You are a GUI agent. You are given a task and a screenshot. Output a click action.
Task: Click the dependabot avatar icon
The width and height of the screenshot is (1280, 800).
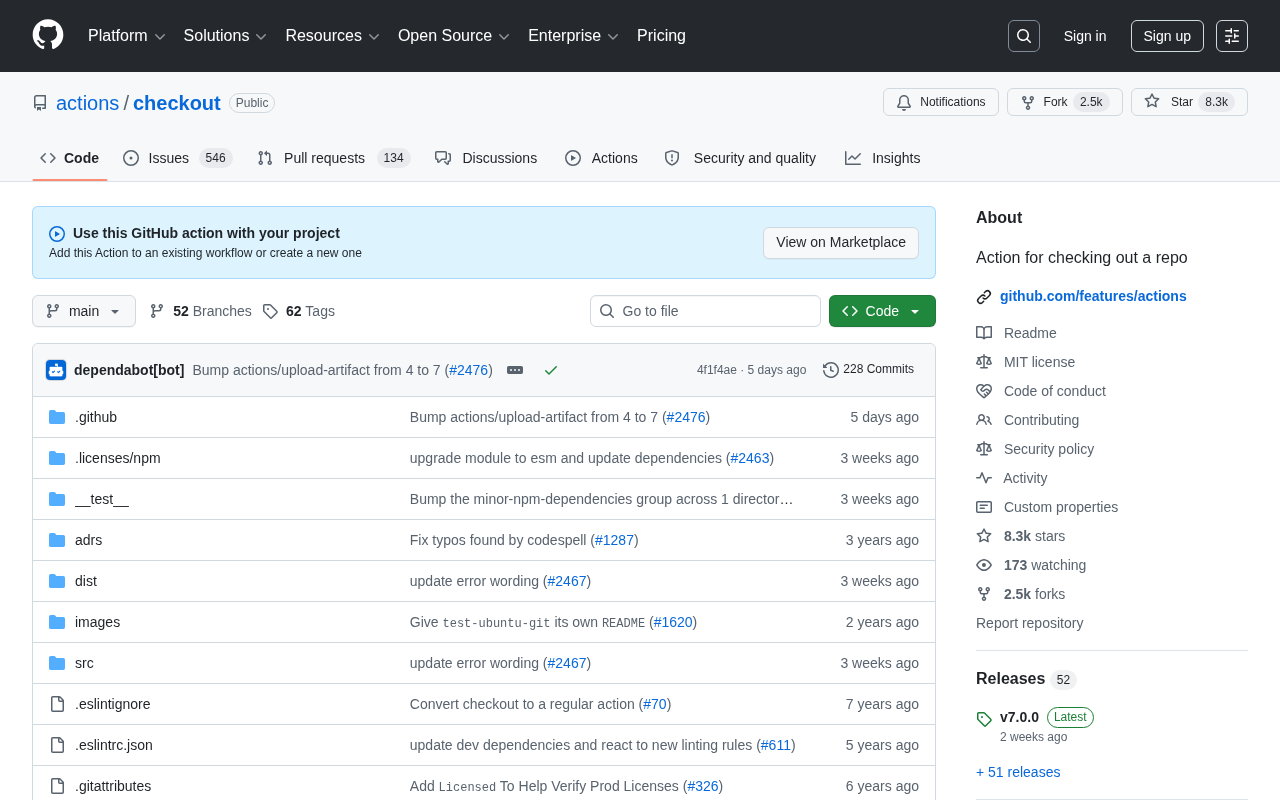point(56,370)
